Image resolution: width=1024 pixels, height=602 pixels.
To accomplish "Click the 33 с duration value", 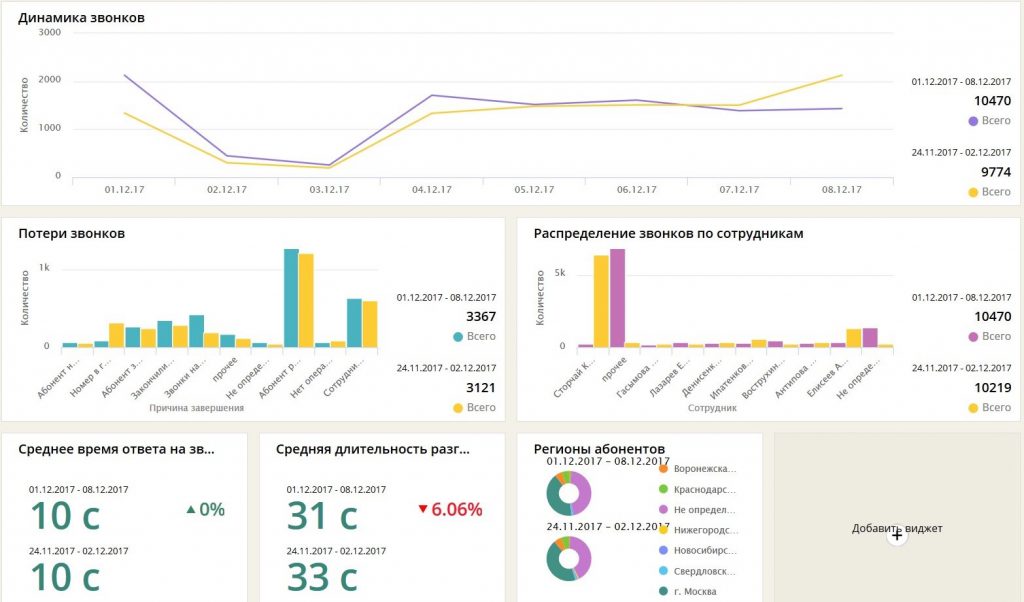I will (x=322, y=578).
